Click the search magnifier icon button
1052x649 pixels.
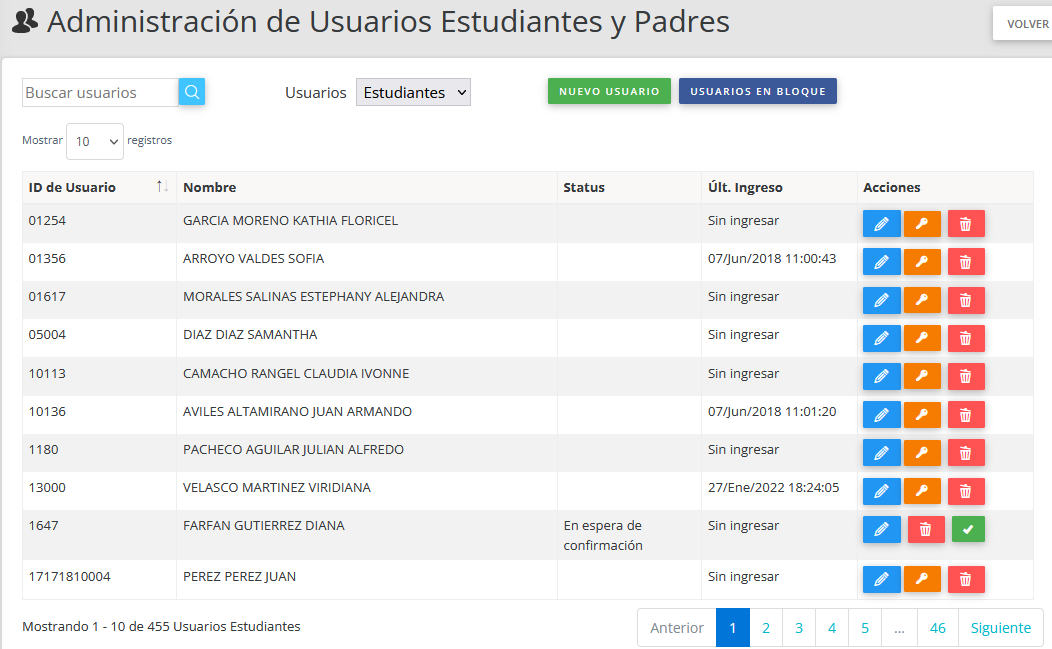pyautogui.click(x=192, y=92)
